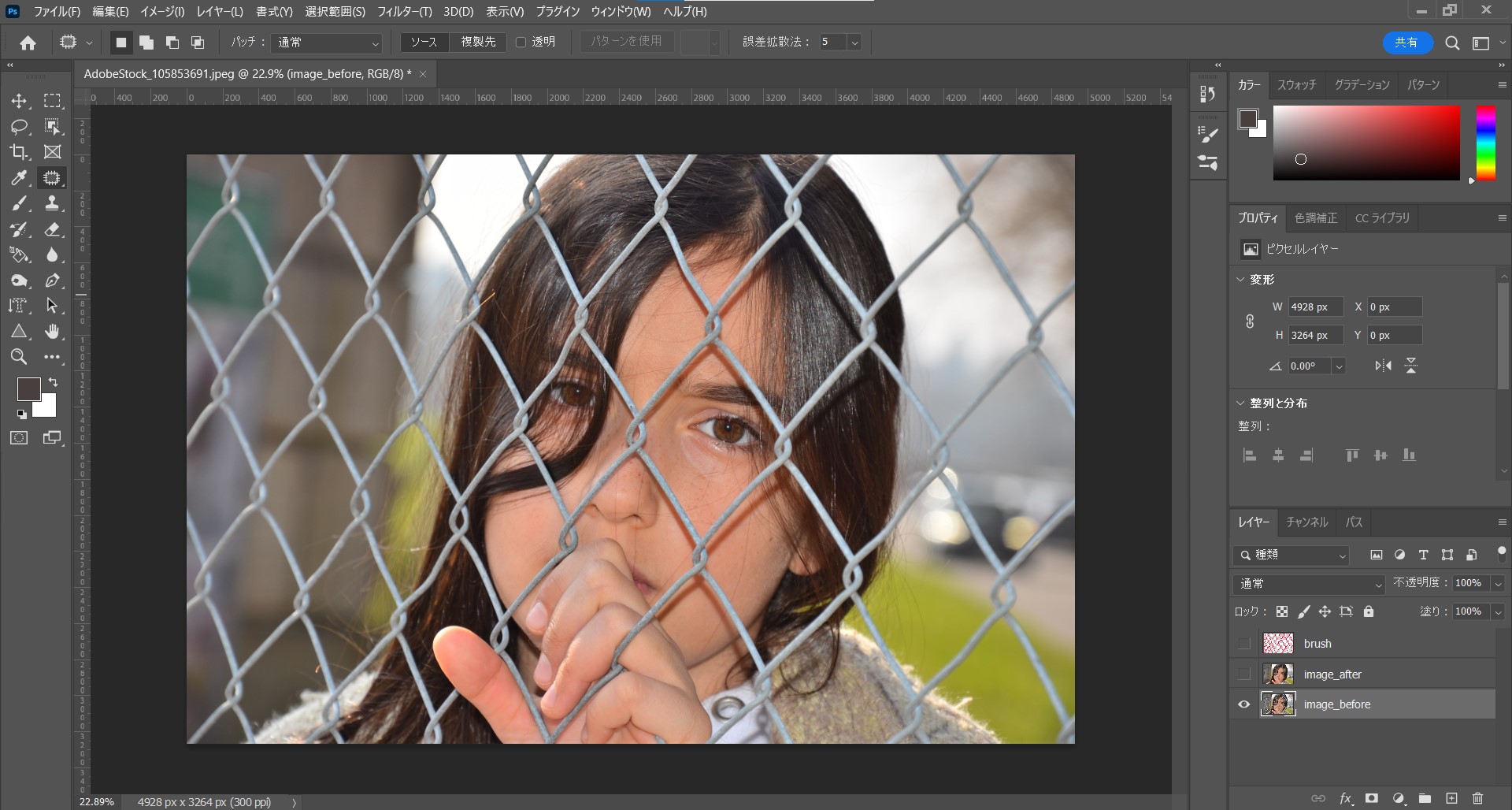Open the search magnifier icon

(x=1452, y=43)
